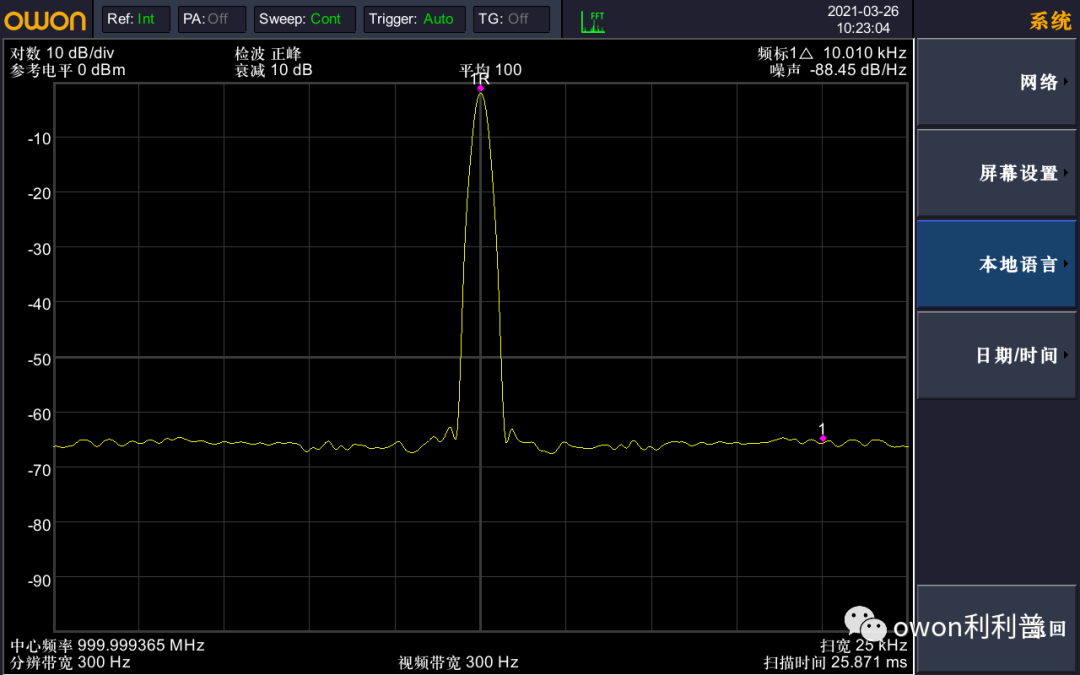Toggle the Ref: Int indicator

[136, 19]
